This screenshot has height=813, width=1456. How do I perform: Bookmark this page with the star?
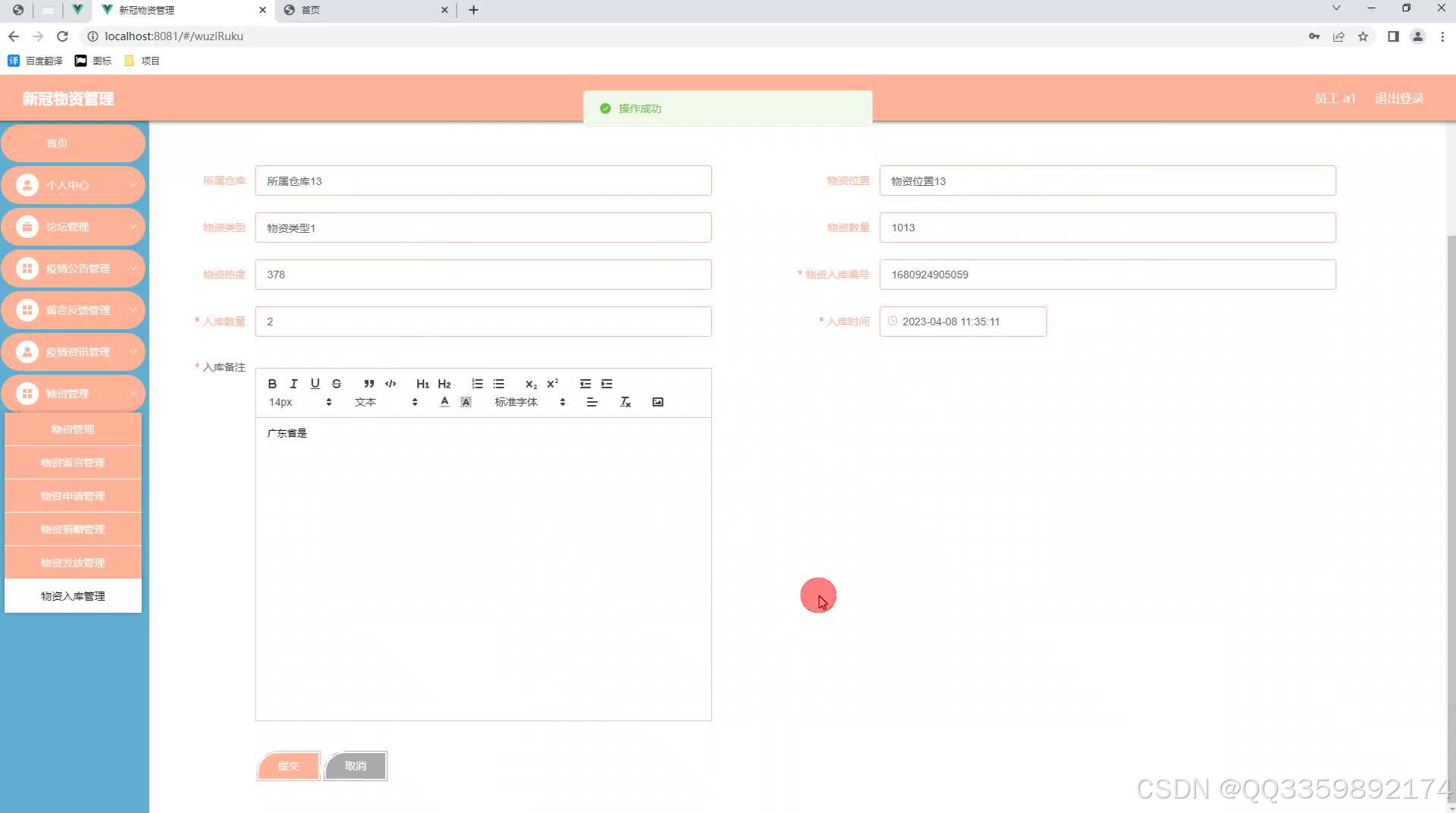(1363, 36)
